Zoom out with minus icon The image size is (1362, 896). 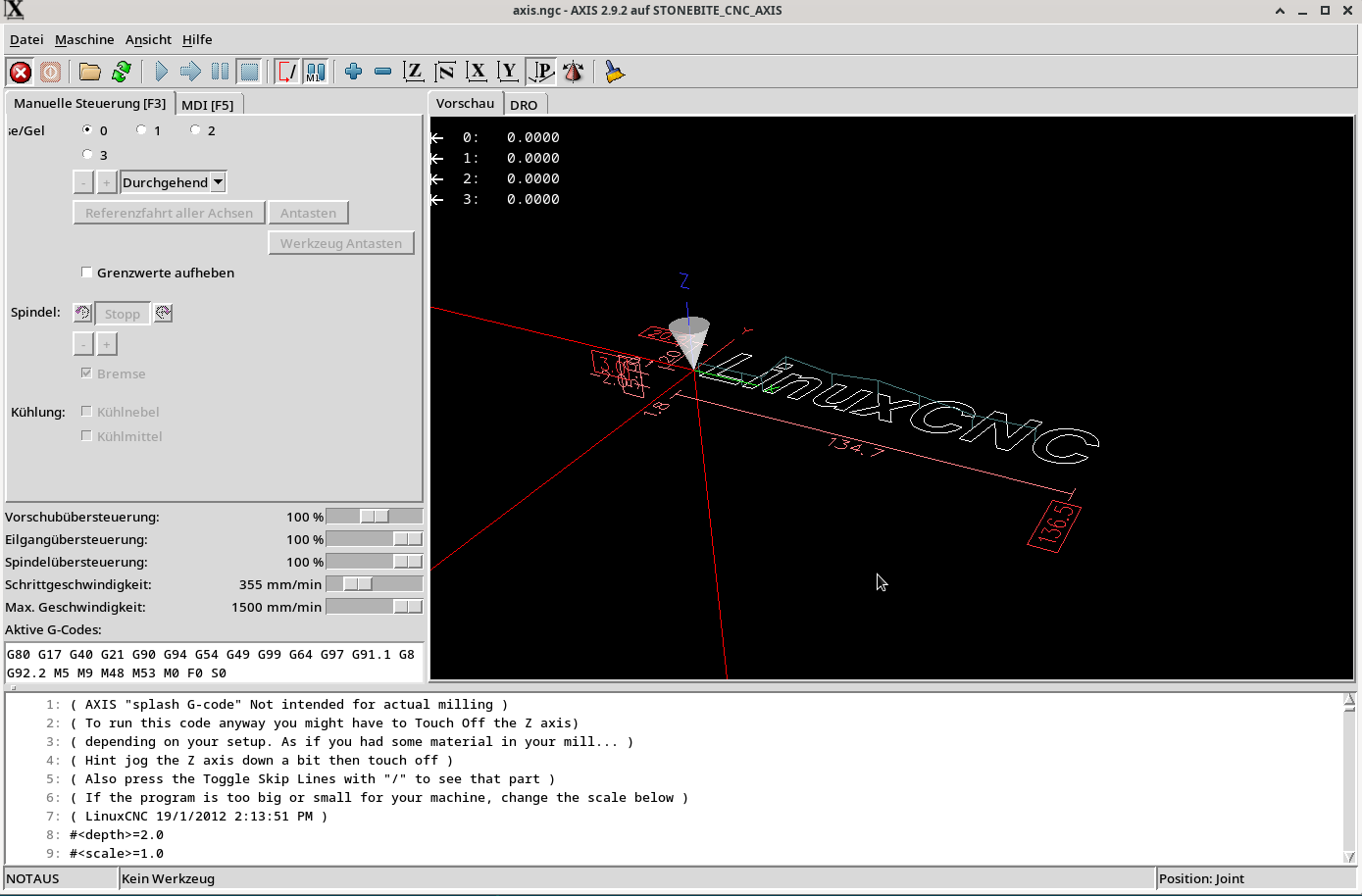click(383, 72)
